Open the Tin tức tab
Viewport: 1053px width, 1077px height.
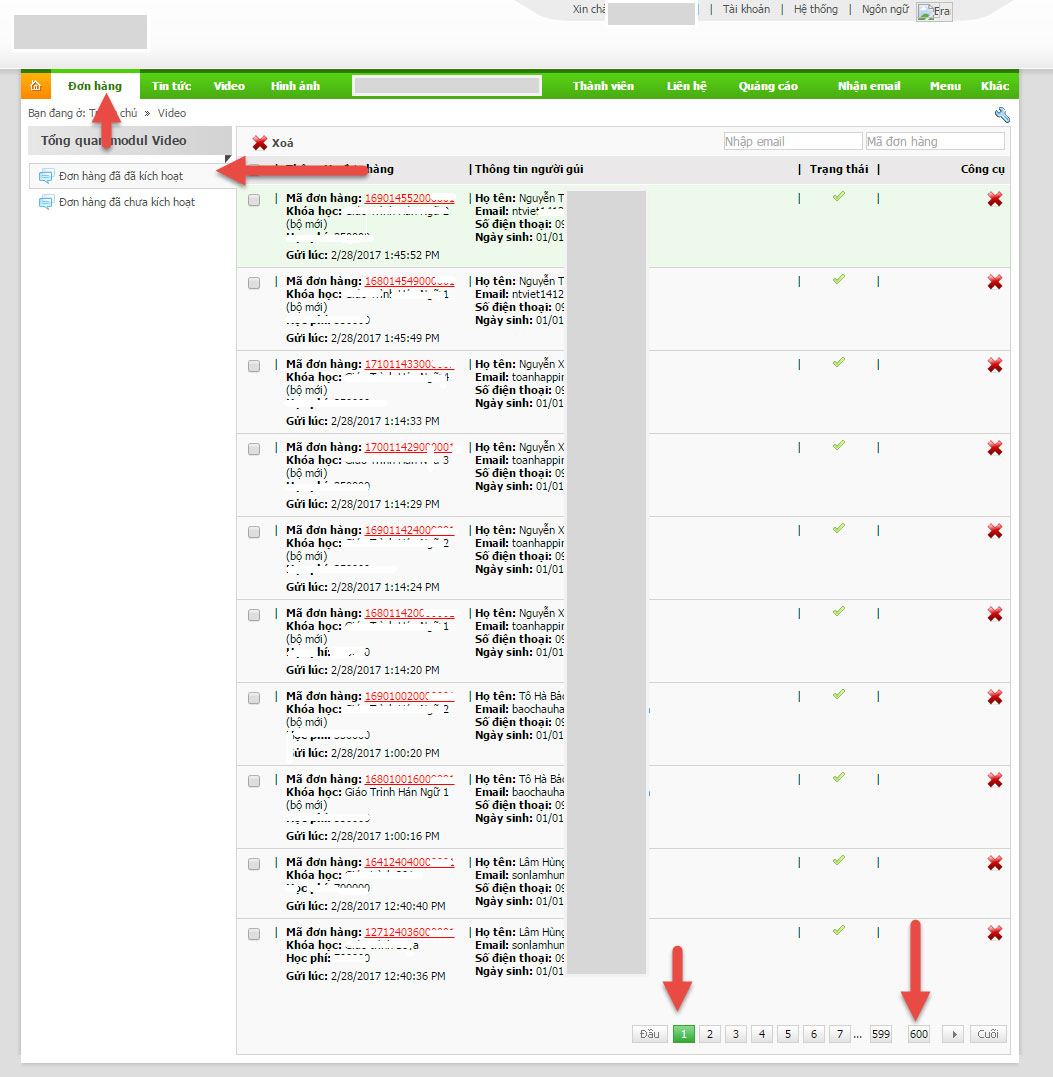tap(171, 86)
